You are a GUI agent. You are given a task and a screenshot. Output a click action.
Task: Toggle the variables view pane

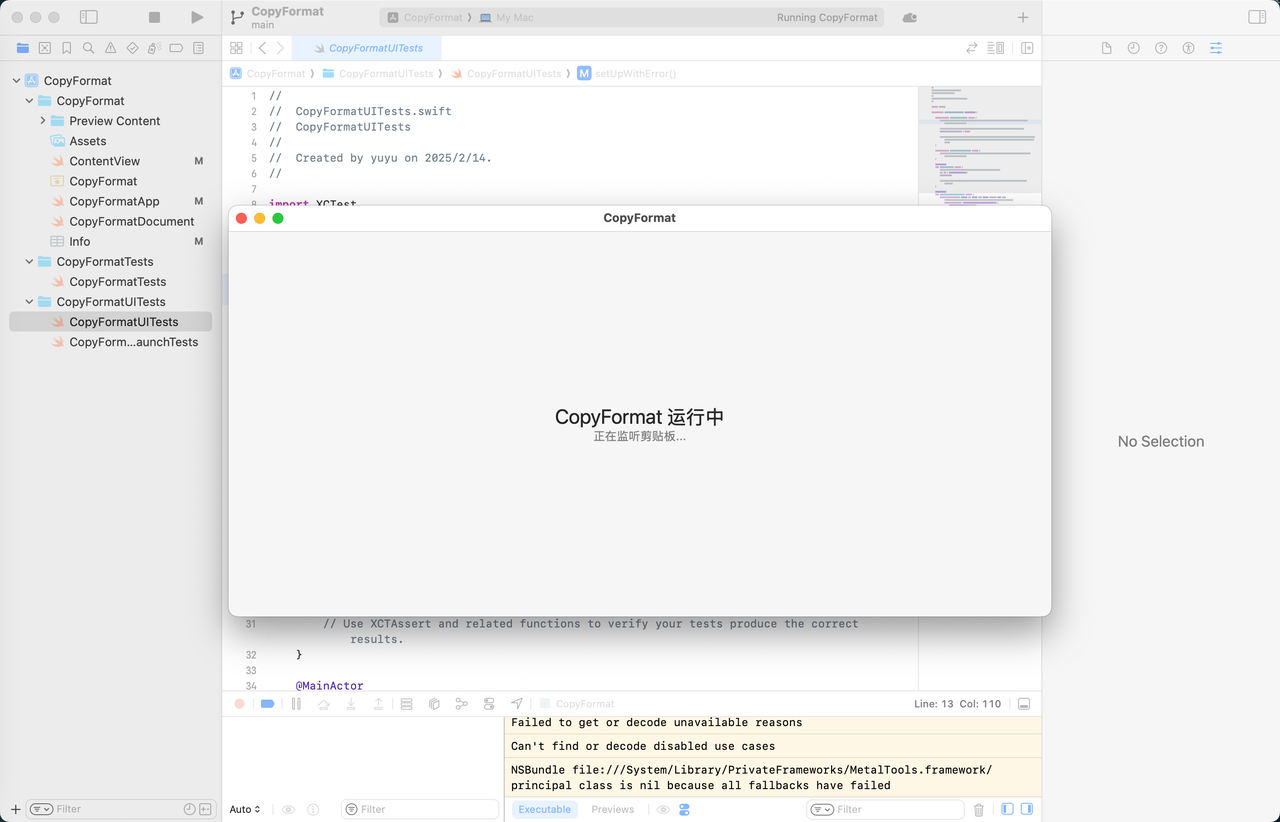click(1007, 809)
